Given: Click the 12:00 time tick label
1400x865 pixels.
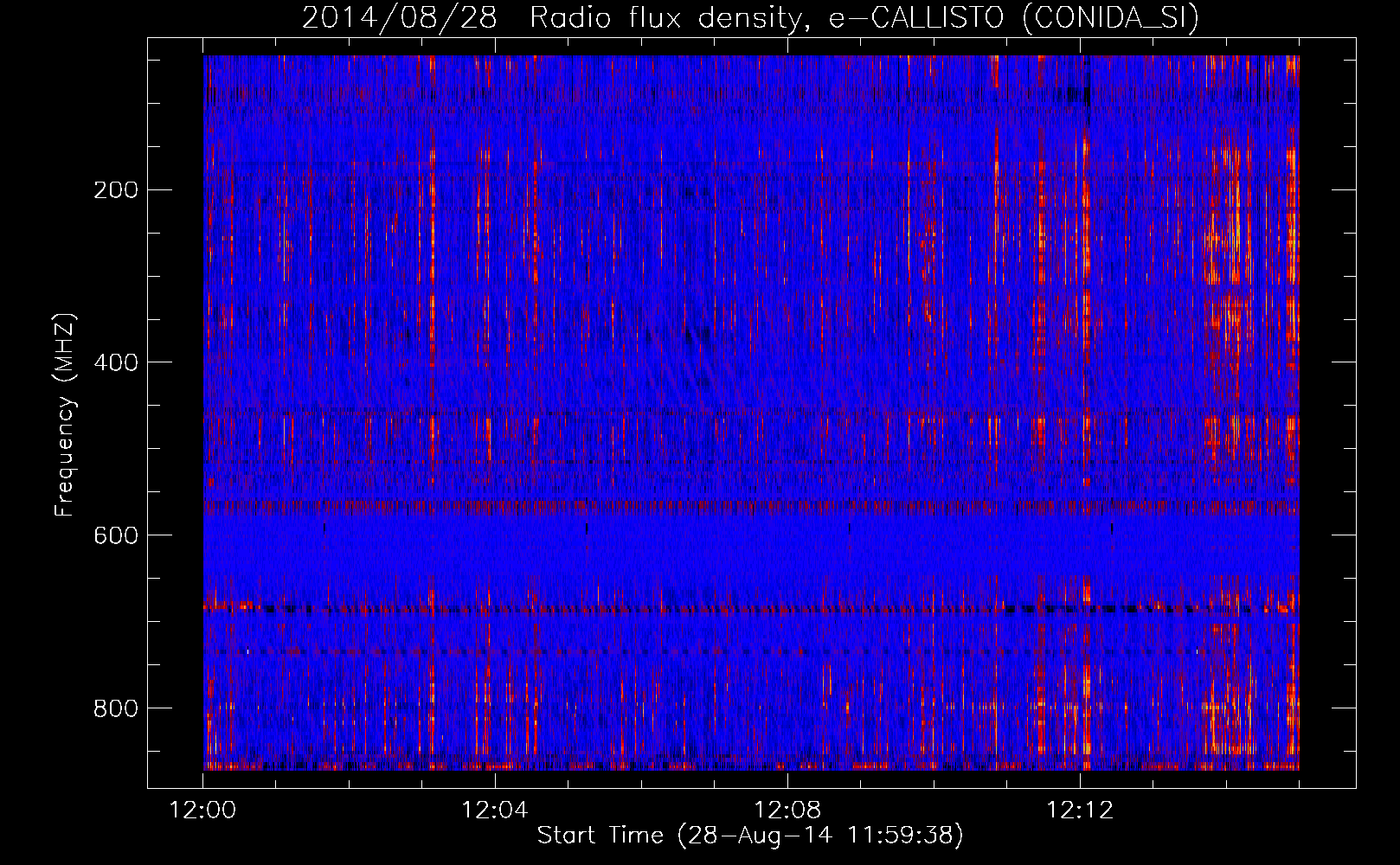Looking at the screenshot, I should tap(203, 811).
